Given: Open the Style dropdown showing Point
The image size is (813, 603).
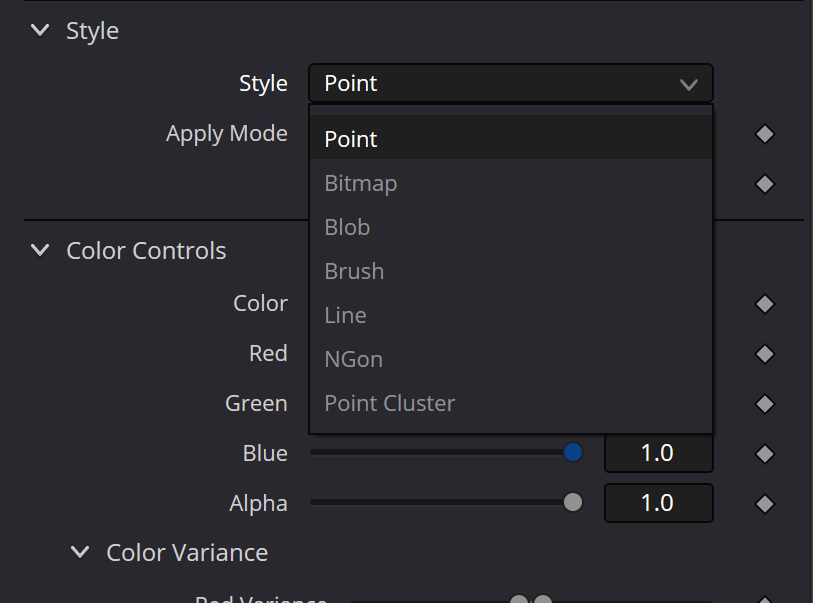Looking at the screenshot, I should [511, 83].
